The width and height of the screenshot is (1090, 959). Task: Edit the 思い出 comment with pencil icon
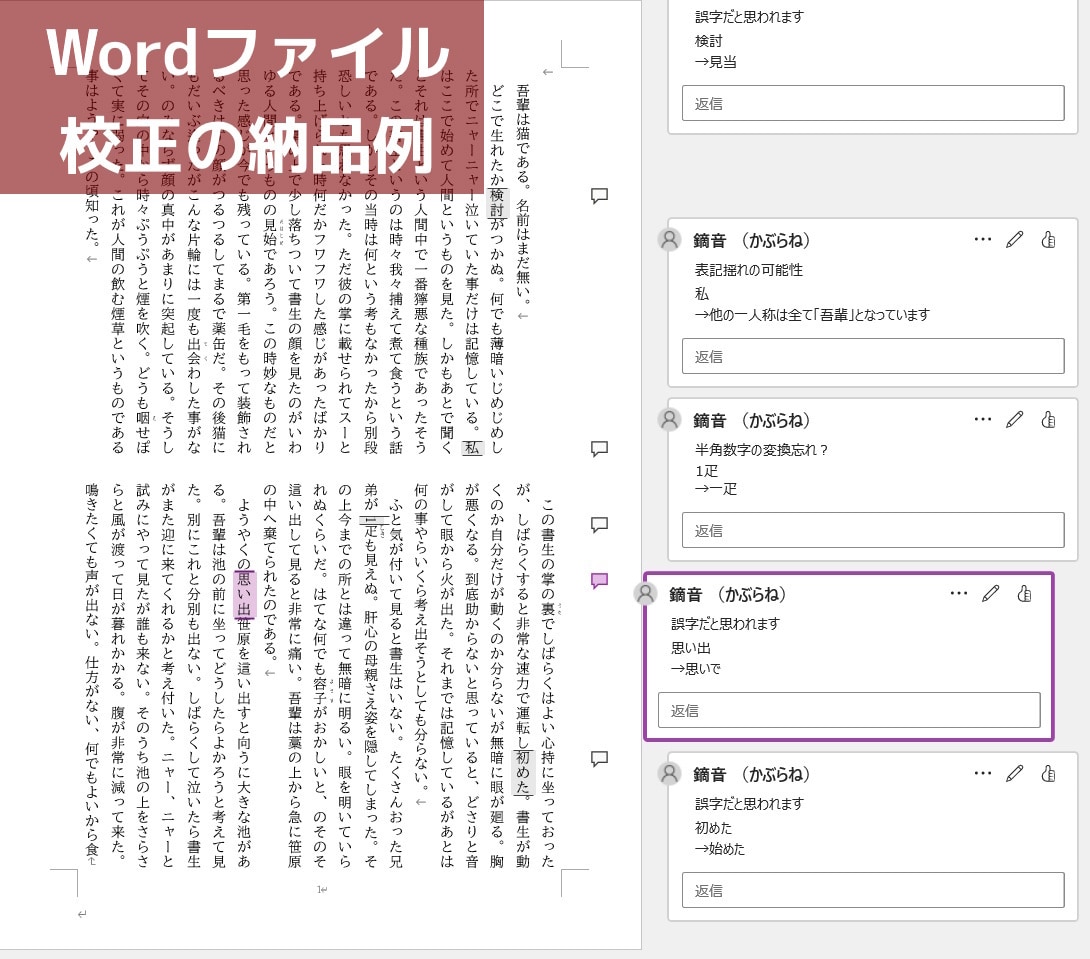tap(991, 593)
